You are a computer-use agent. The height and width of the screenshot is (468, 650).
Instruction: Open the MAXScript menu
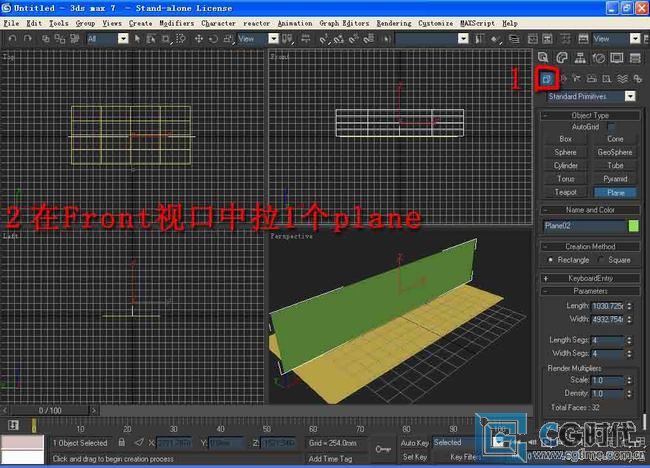477,23
